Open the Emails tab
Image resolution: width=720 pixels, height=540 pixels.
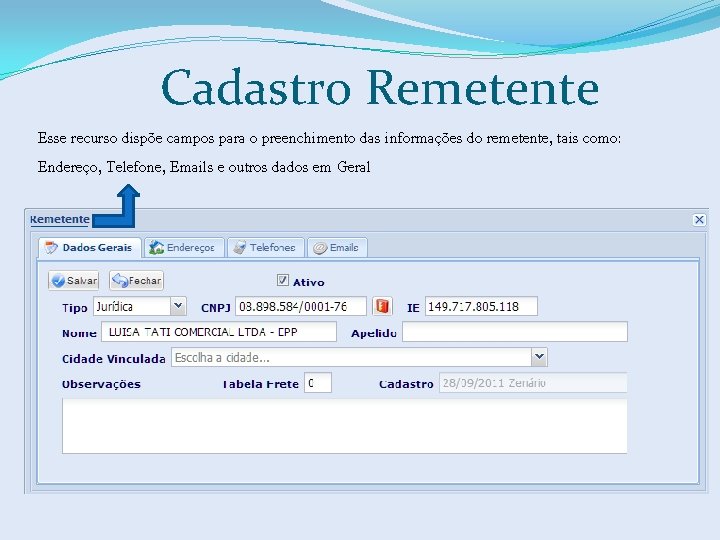[x=337, y=248]
